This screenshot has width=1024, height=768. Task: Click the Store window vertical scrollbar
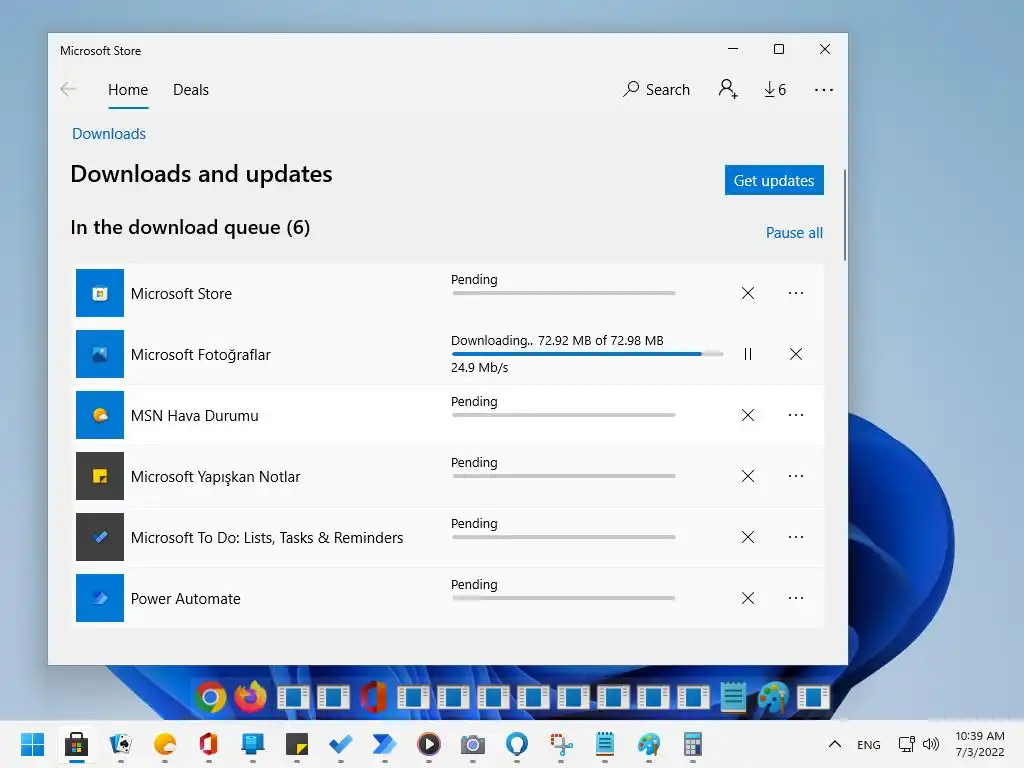point(844,216)
